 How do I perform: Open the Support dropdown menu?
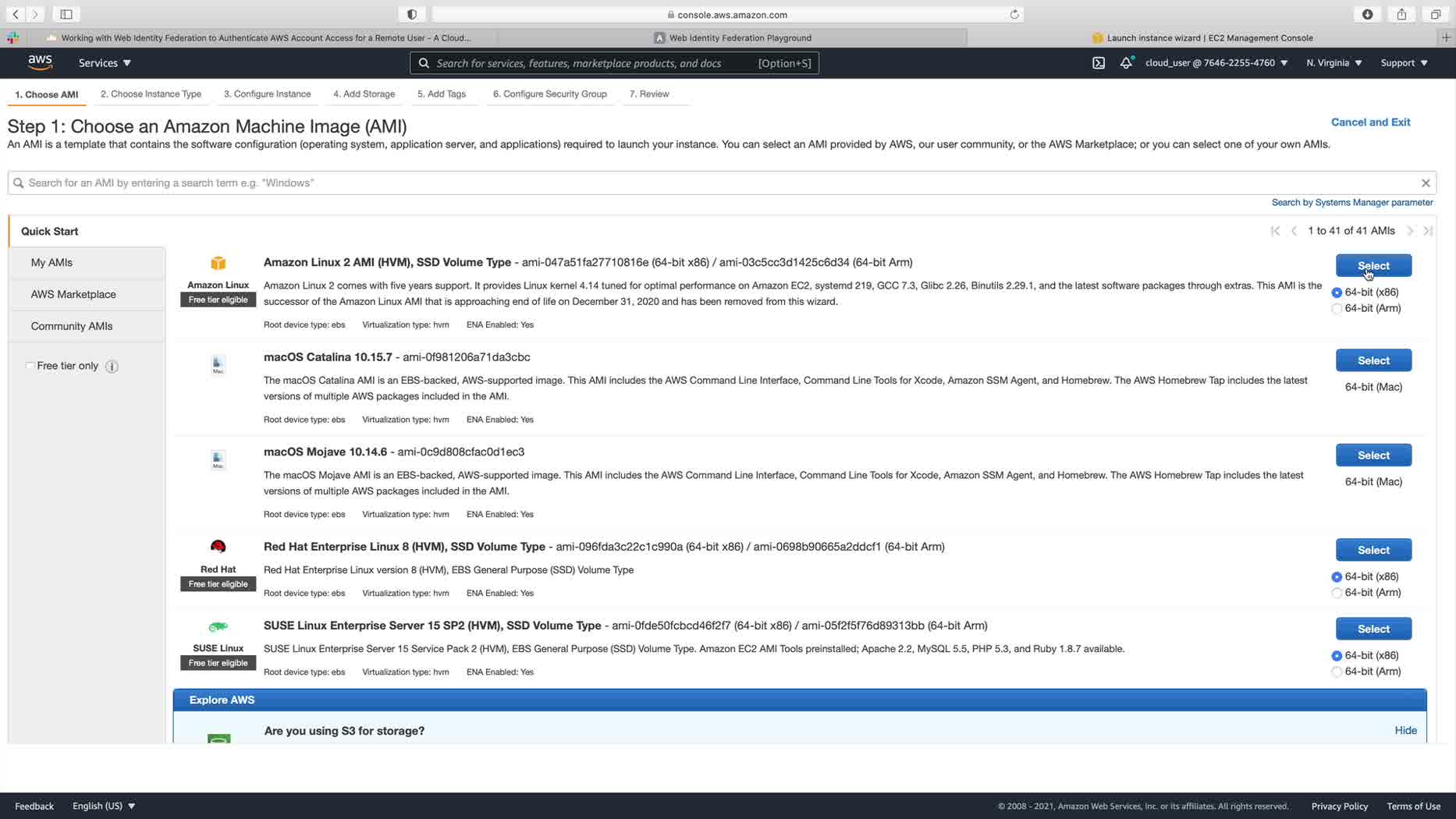(x=1404, y=63)
